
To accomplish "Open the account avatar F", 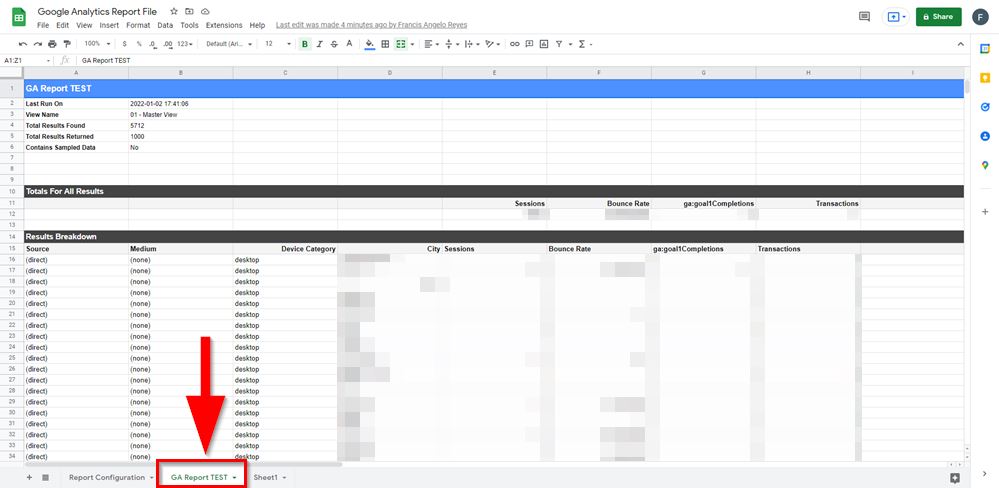I will tap(980, 17).
